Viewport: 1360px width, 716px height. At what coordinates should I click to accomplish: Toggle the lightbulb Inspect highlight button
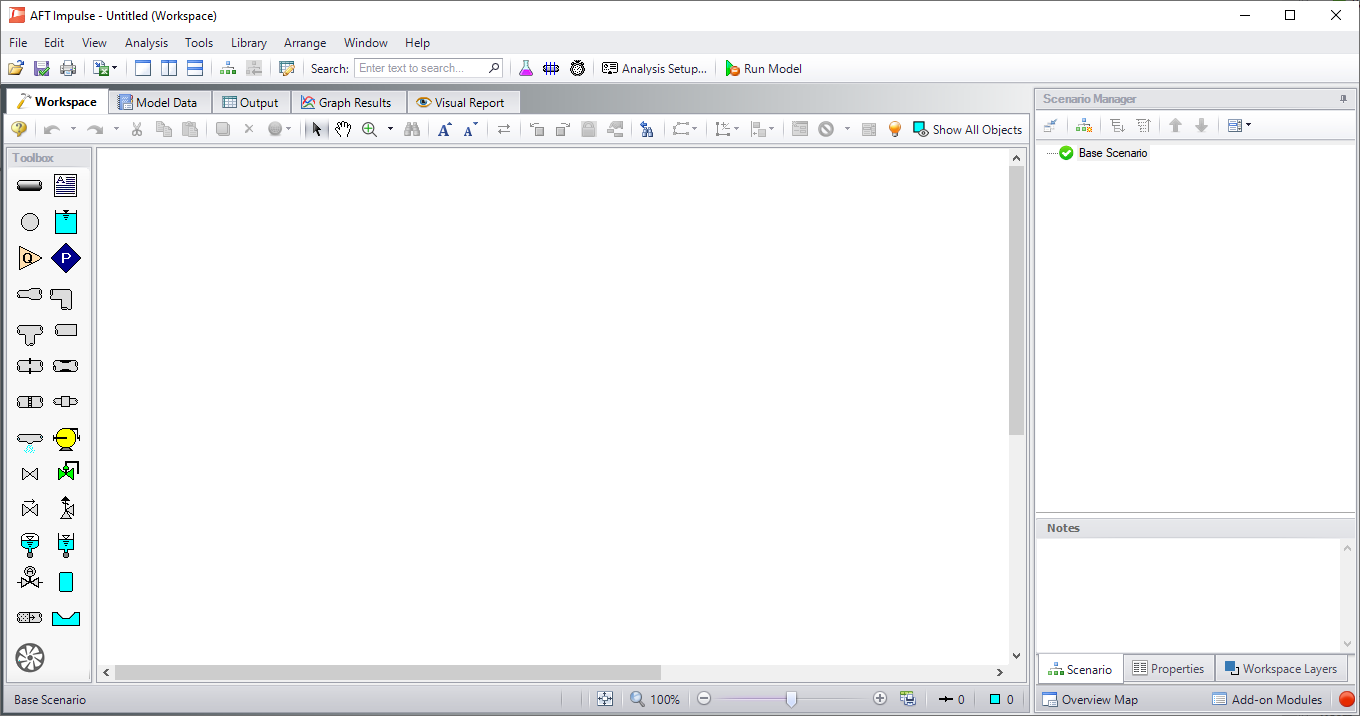pos(895,129)
